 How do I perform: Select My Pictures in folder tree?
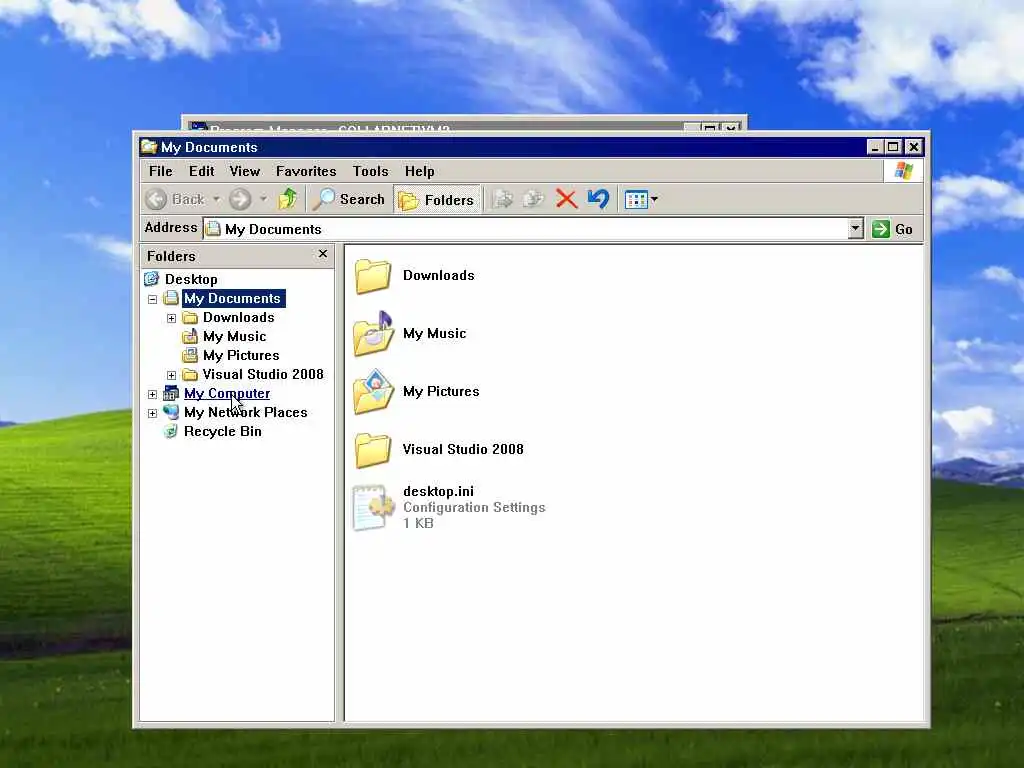241,355
